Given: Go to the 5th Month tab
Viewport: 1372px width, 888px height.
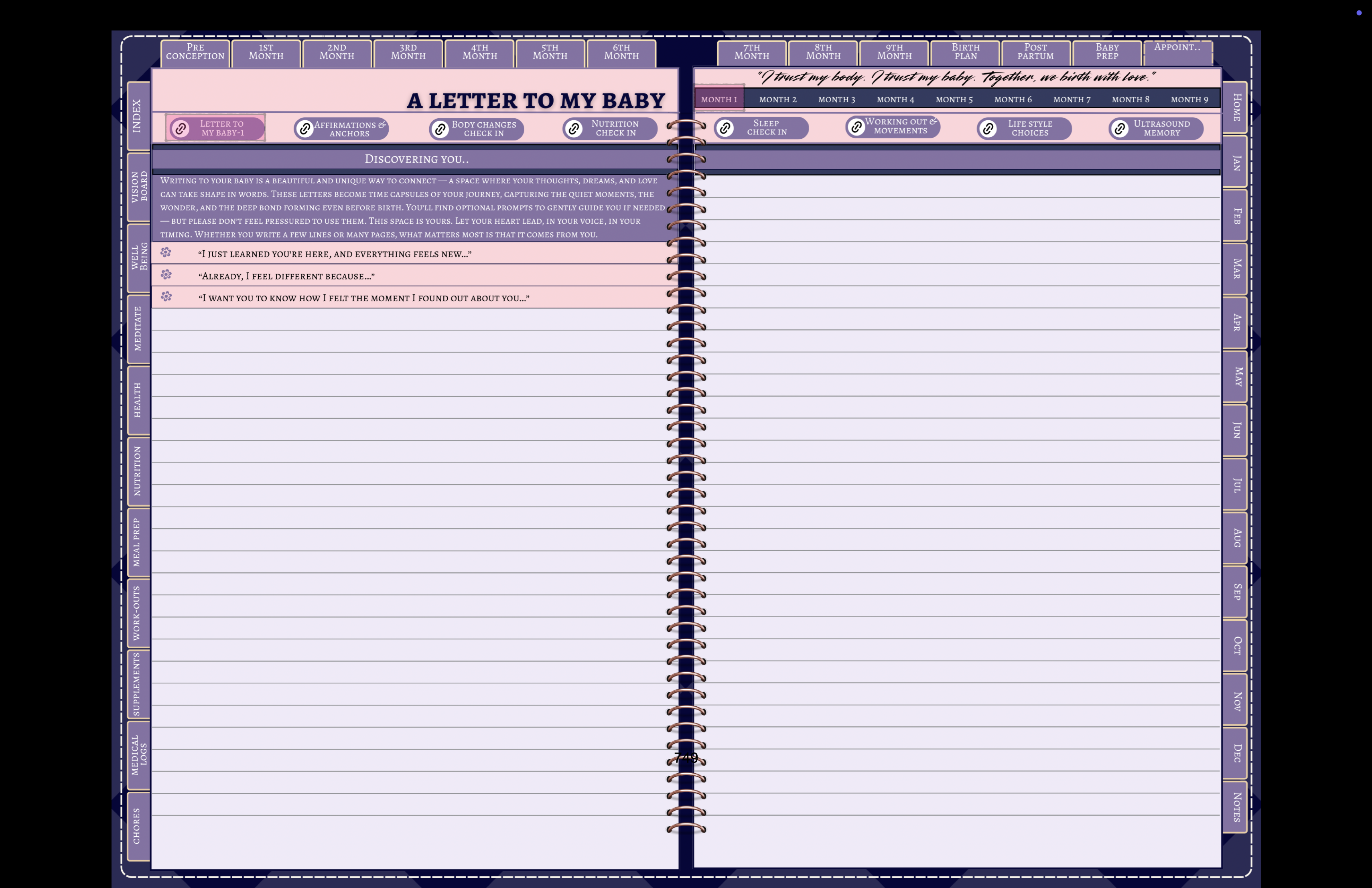Looking at the screenshot, I should pos(549,53).
